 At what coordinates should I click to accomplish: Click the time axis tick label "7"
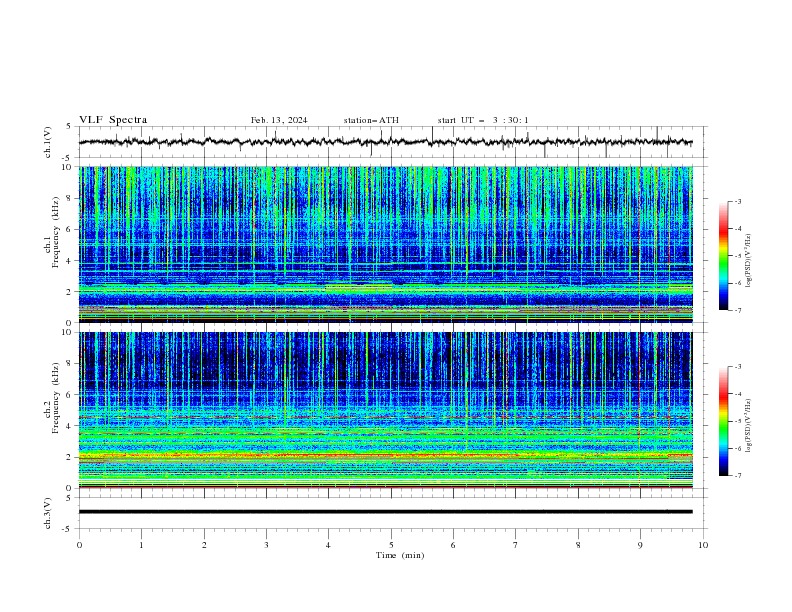[x=516, y=545]
